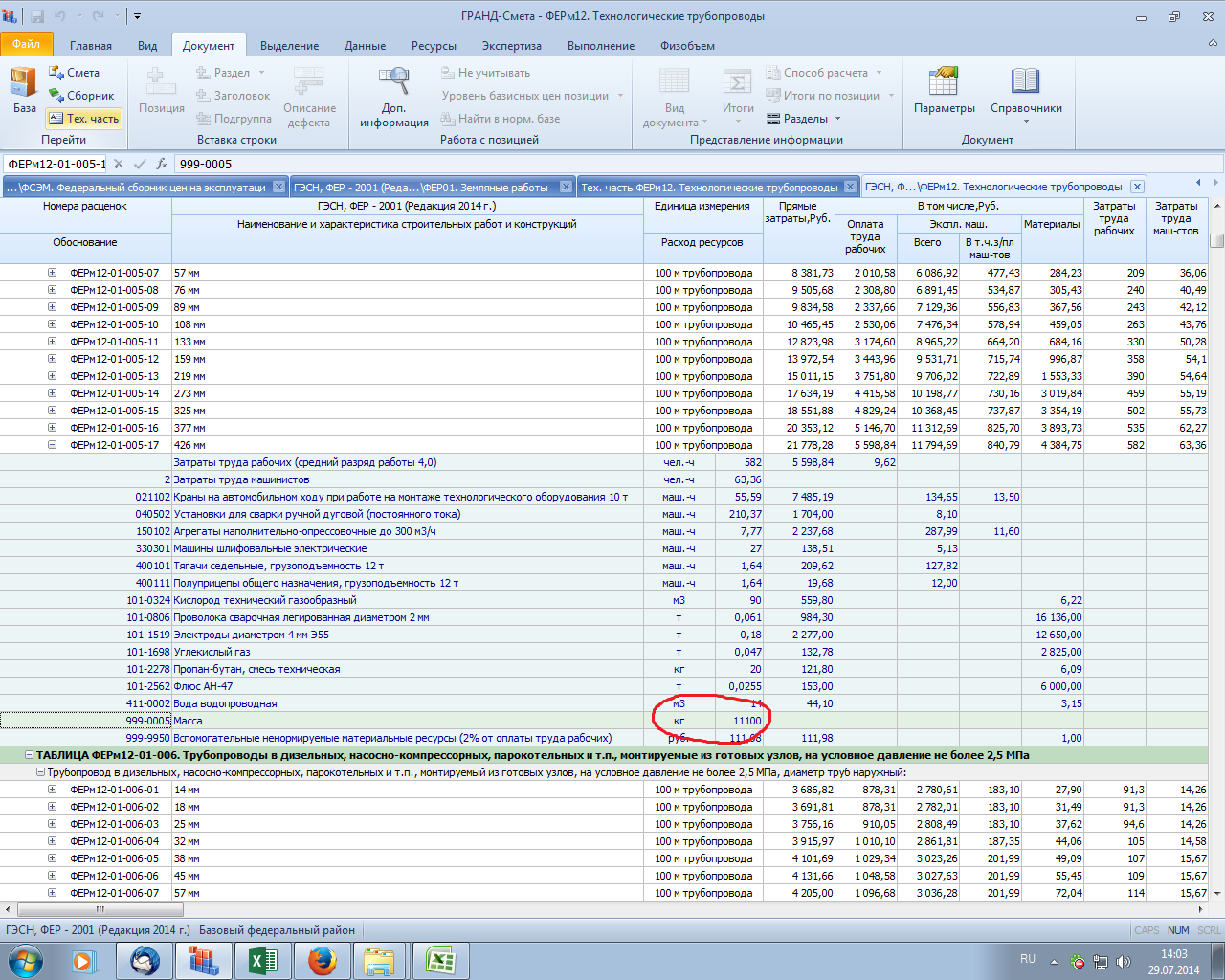This screenshot has width=1225, height=980.
Task: Open the Ресурсы ribbon tab
Action: point(434,45)
